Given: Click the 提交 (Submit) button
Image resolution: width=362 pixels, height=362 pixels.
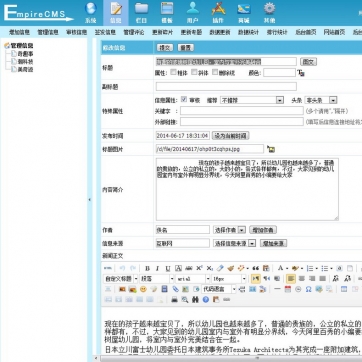Looking at the screenshot, I should [x=165, y=48].
